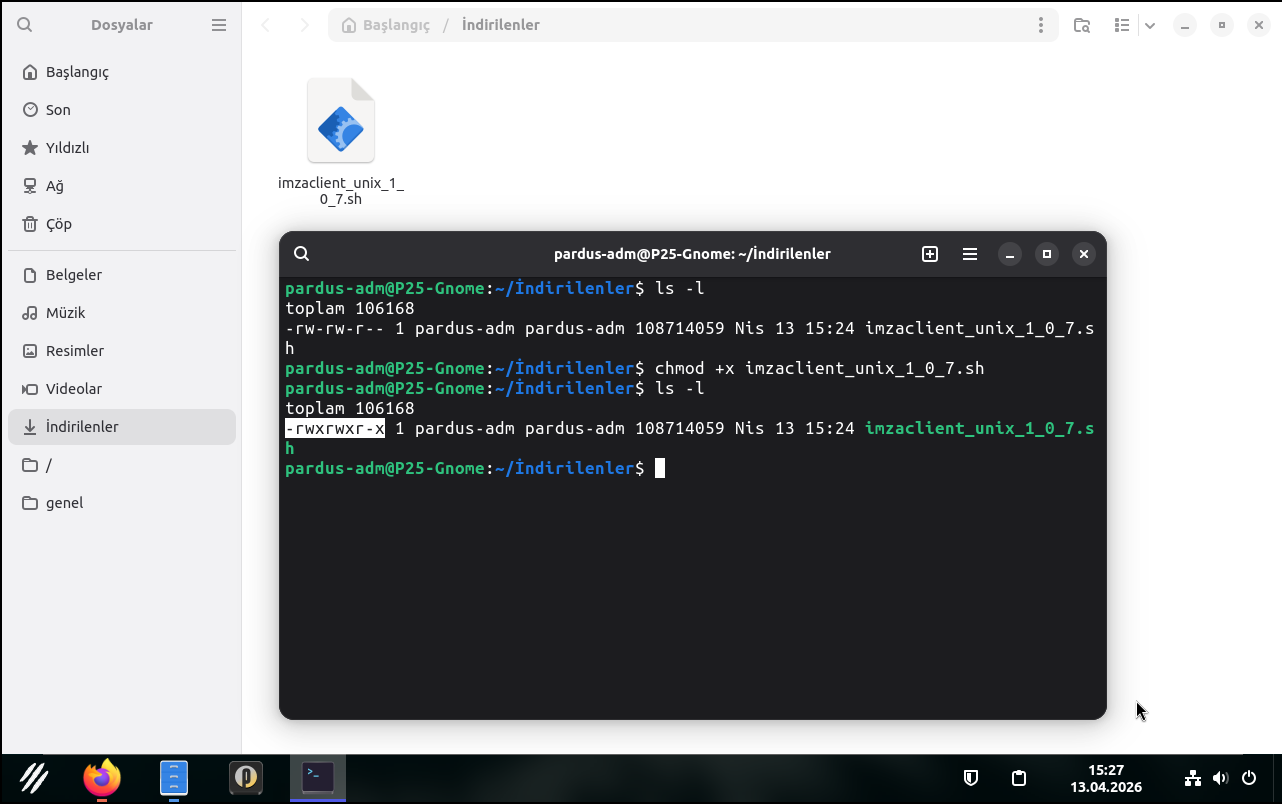Switch to Terminal in the taskbar

coord(318,776)
